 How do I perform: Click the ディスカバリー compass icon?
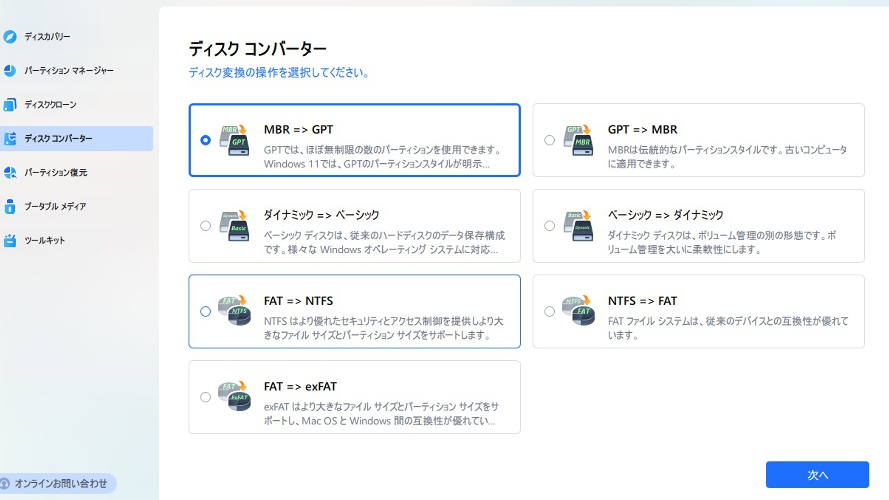pyautogui.click(x=10, y=37)
